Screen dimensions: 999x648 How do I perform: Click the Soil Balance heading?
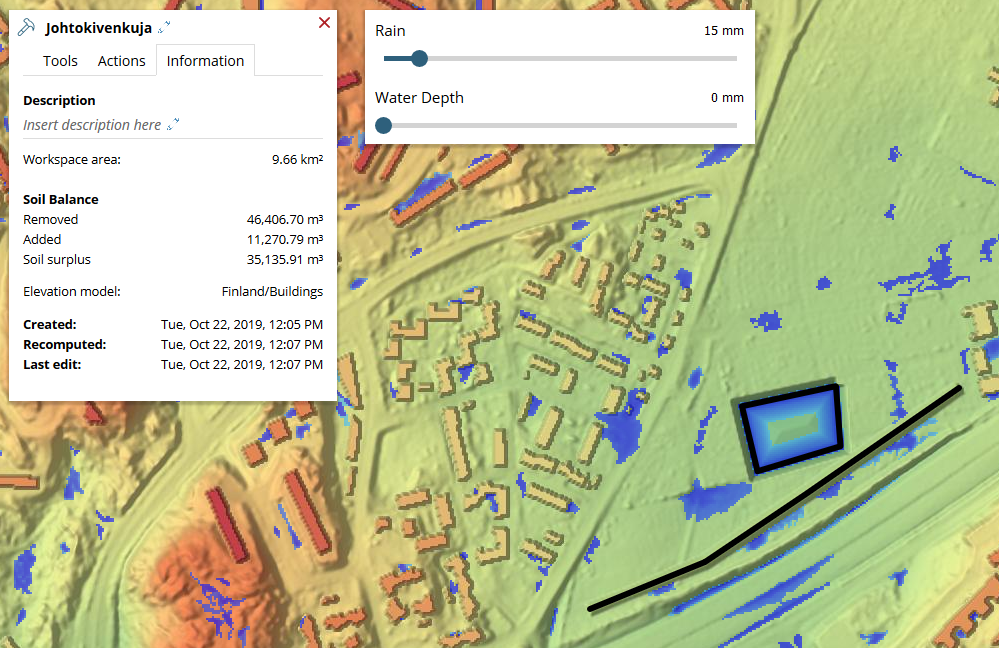coord(61,199)
